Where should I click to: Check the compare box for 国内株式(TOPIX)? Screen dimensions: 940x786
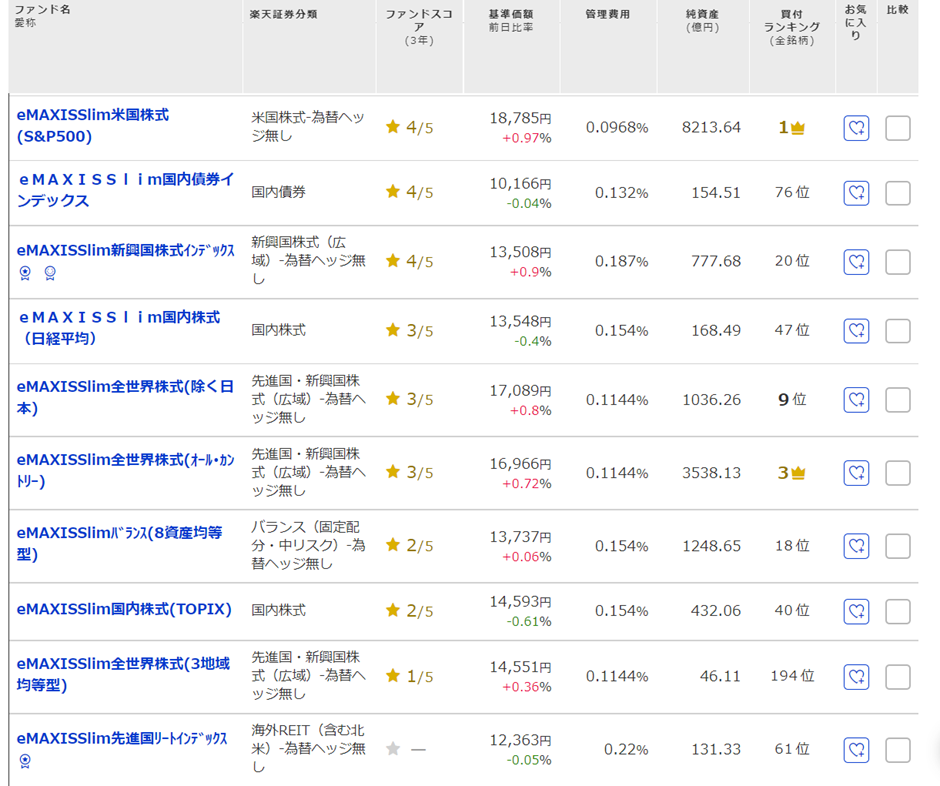click(x=897, y=612)
